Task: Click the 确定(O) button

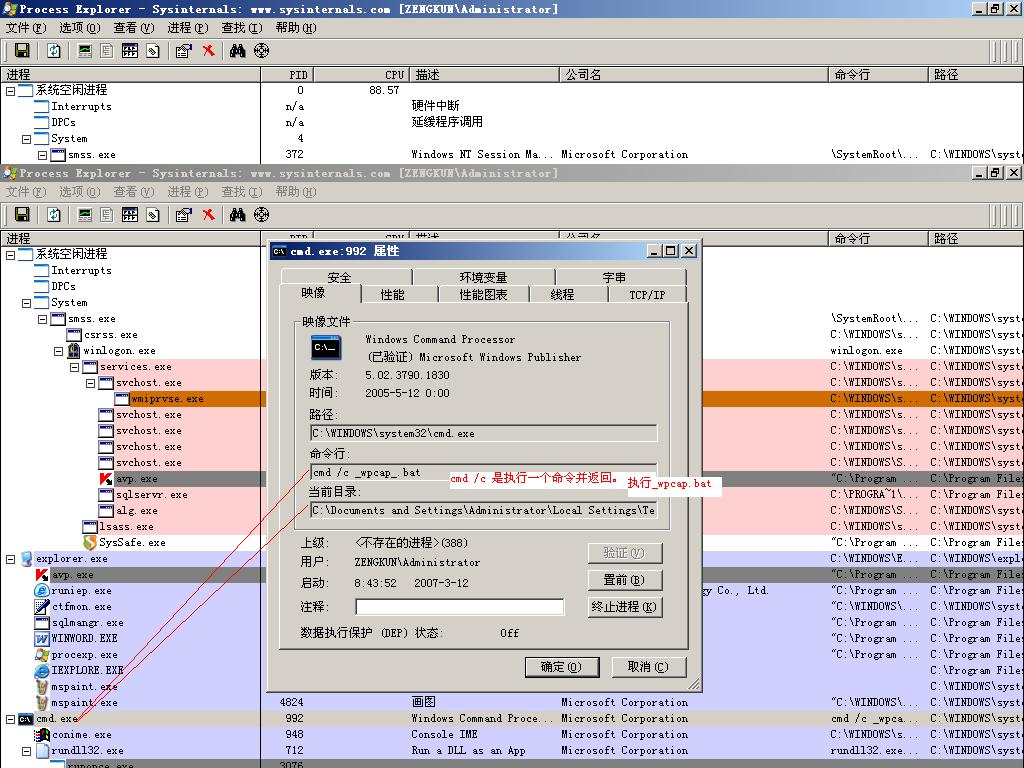Action: [x=560, y=667]
